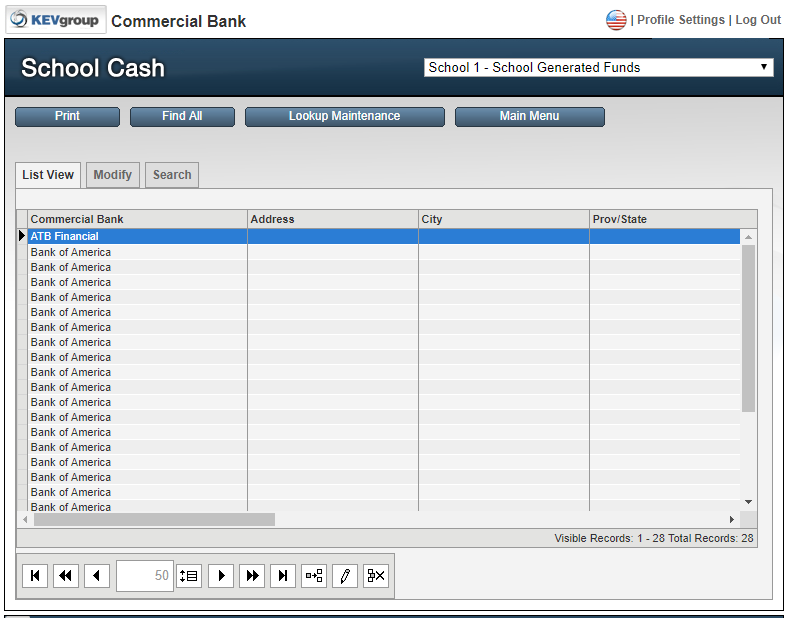The width and height of the screenshot is (789, 618).
Task: Switch to the Search tab
Action: (x=172, y=175)
